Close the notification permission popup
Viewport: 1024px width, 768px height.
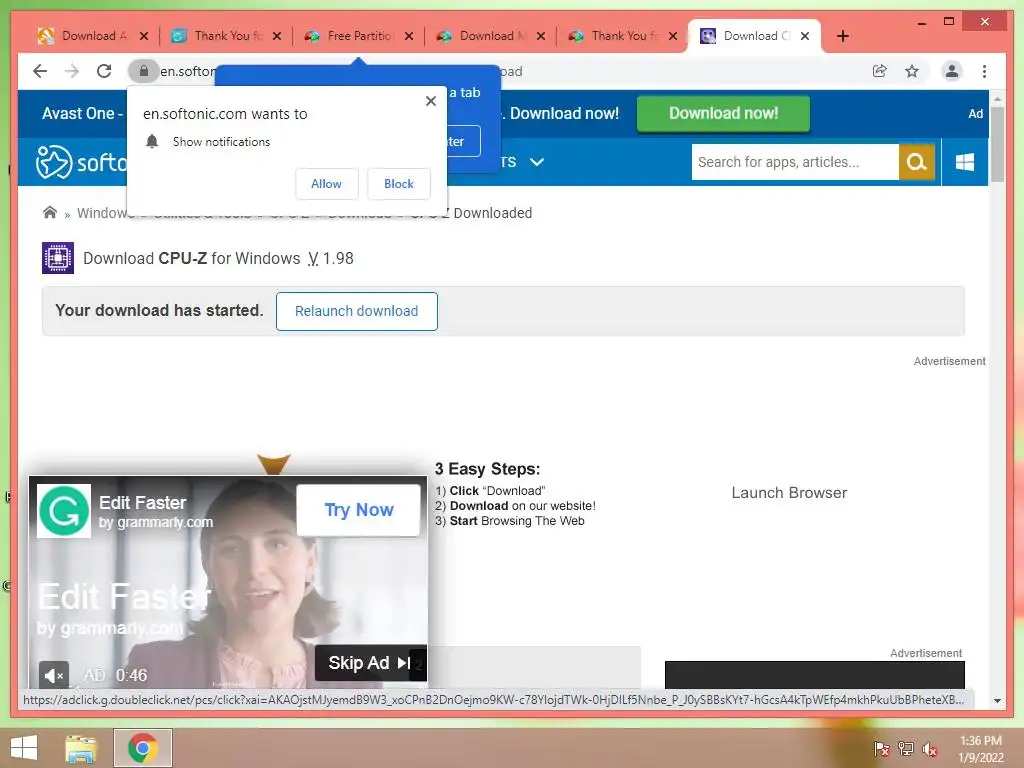coord(430,101)
